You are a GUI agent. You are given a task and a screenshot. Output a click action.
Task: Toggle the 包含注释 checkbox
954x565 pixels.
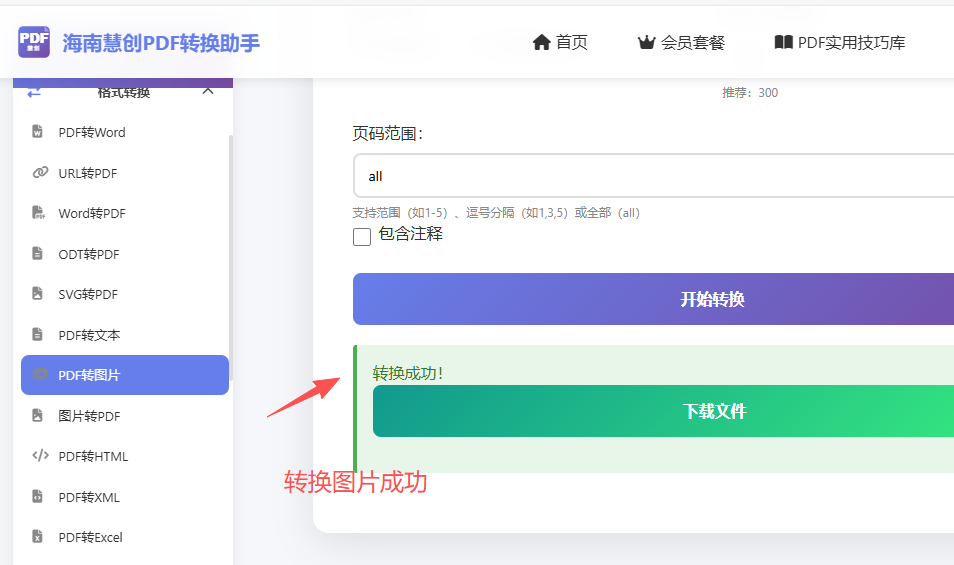(362, 237)
